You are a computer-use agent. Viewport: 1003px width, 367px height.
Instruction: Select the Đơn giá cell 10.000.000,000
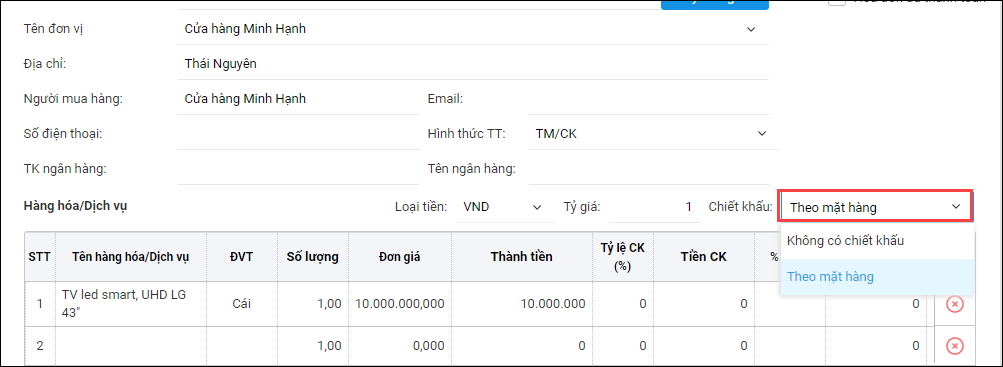point(399,304)
